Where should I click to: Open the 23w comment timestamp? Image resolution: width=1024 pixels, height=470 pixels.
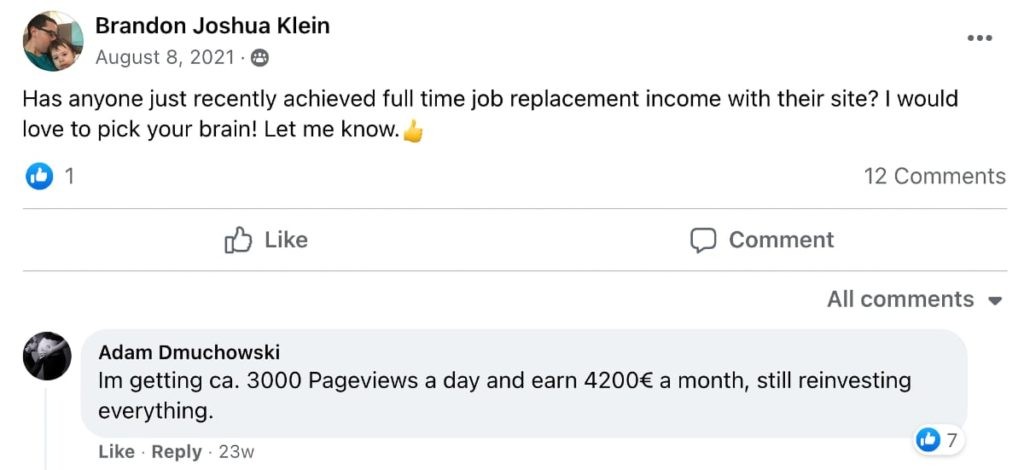tap(236, 452)
